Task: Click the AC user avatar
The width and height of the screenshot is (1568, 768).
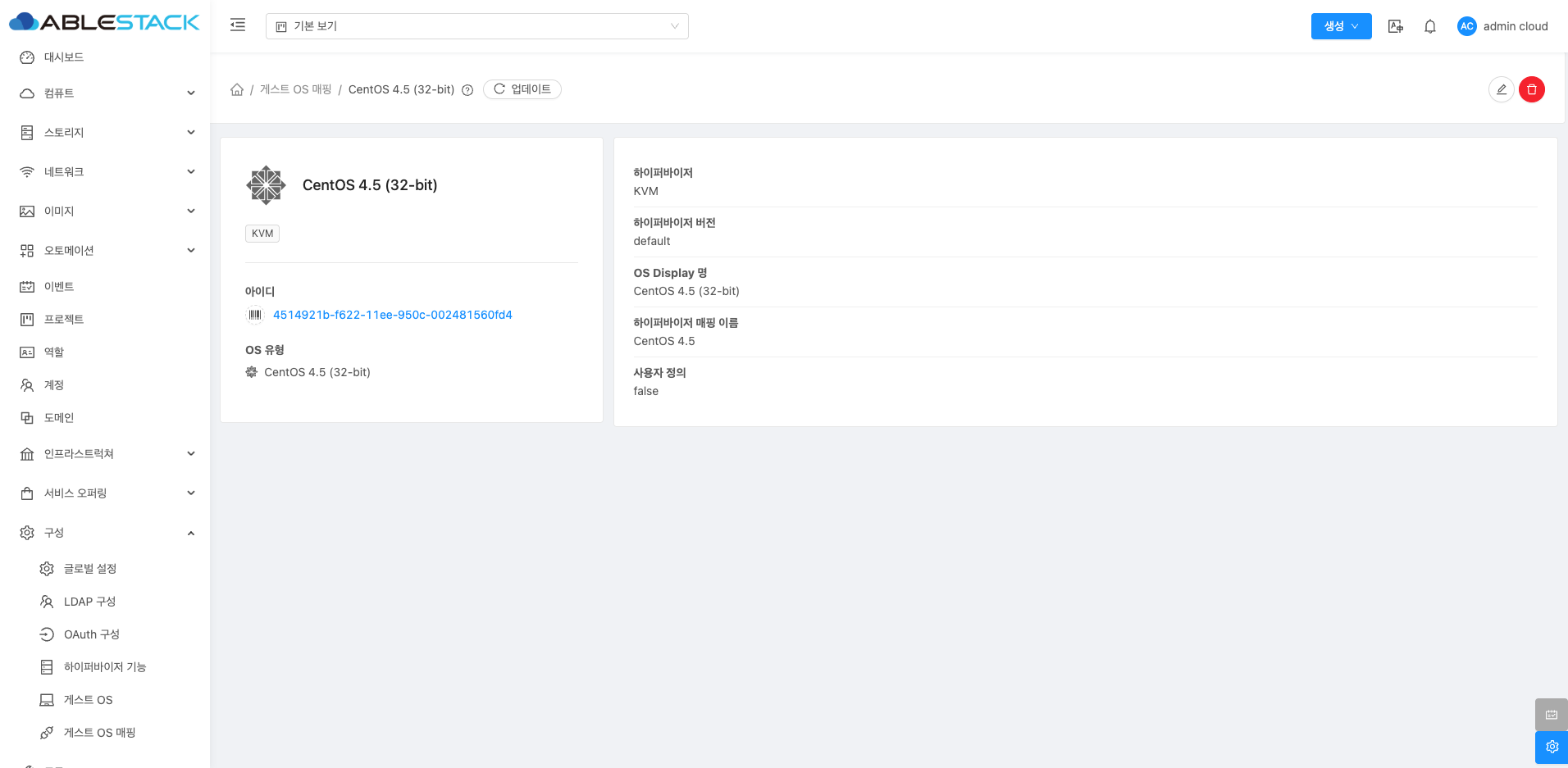Action: tap(1466, 26)
